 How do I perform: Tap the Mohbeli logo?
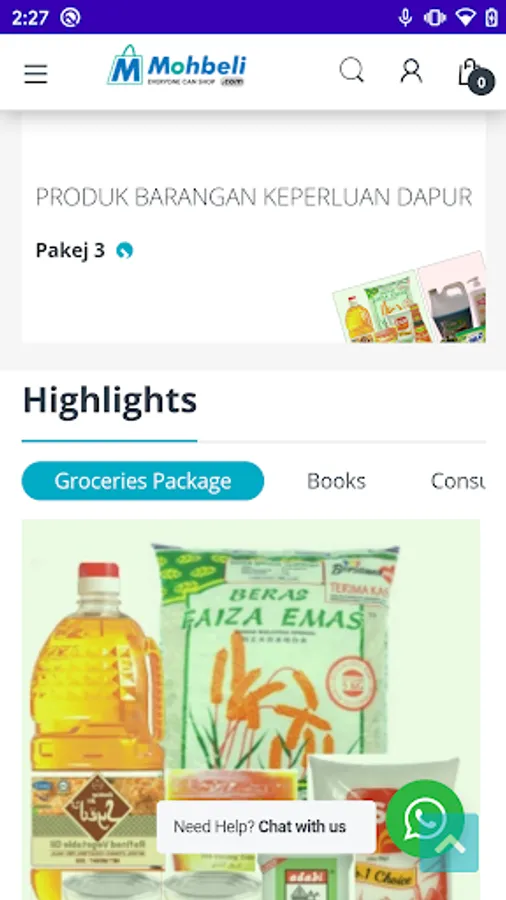tap(177, 66)
